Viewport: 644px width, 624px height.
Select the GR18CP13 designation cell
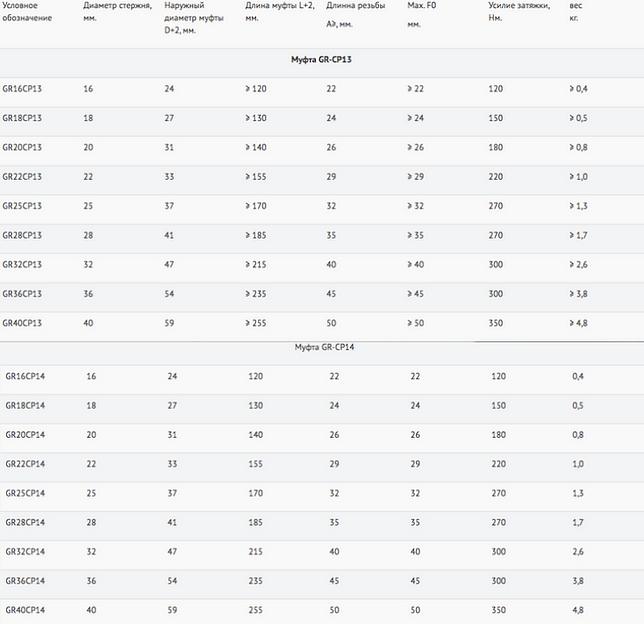(22, 118)
